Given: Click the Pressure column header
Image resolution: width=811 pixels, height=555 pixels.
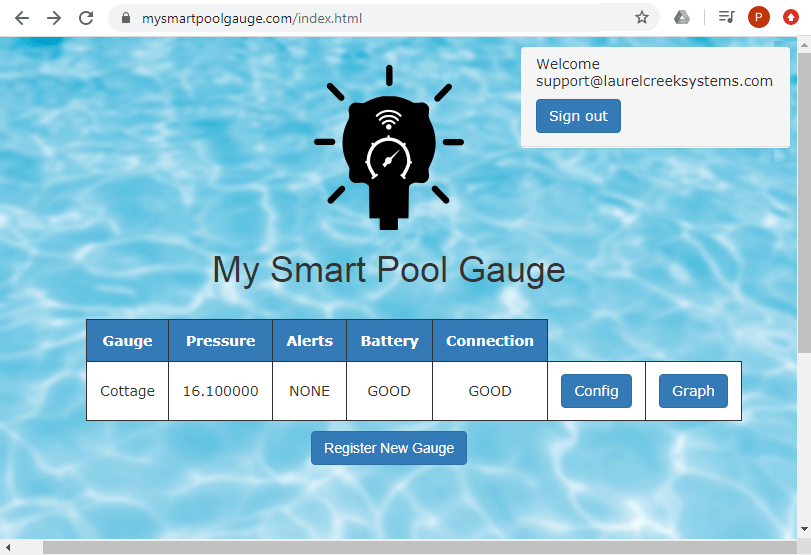Looking at the screenshot, I should pos(220,341).
